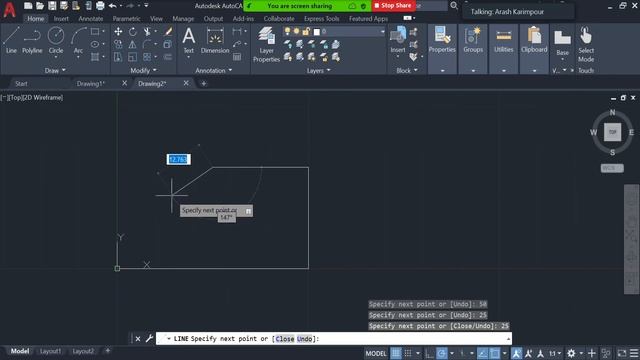640x360 pixels.
Task: Click the MODEL space button
Action: (376, 353)
